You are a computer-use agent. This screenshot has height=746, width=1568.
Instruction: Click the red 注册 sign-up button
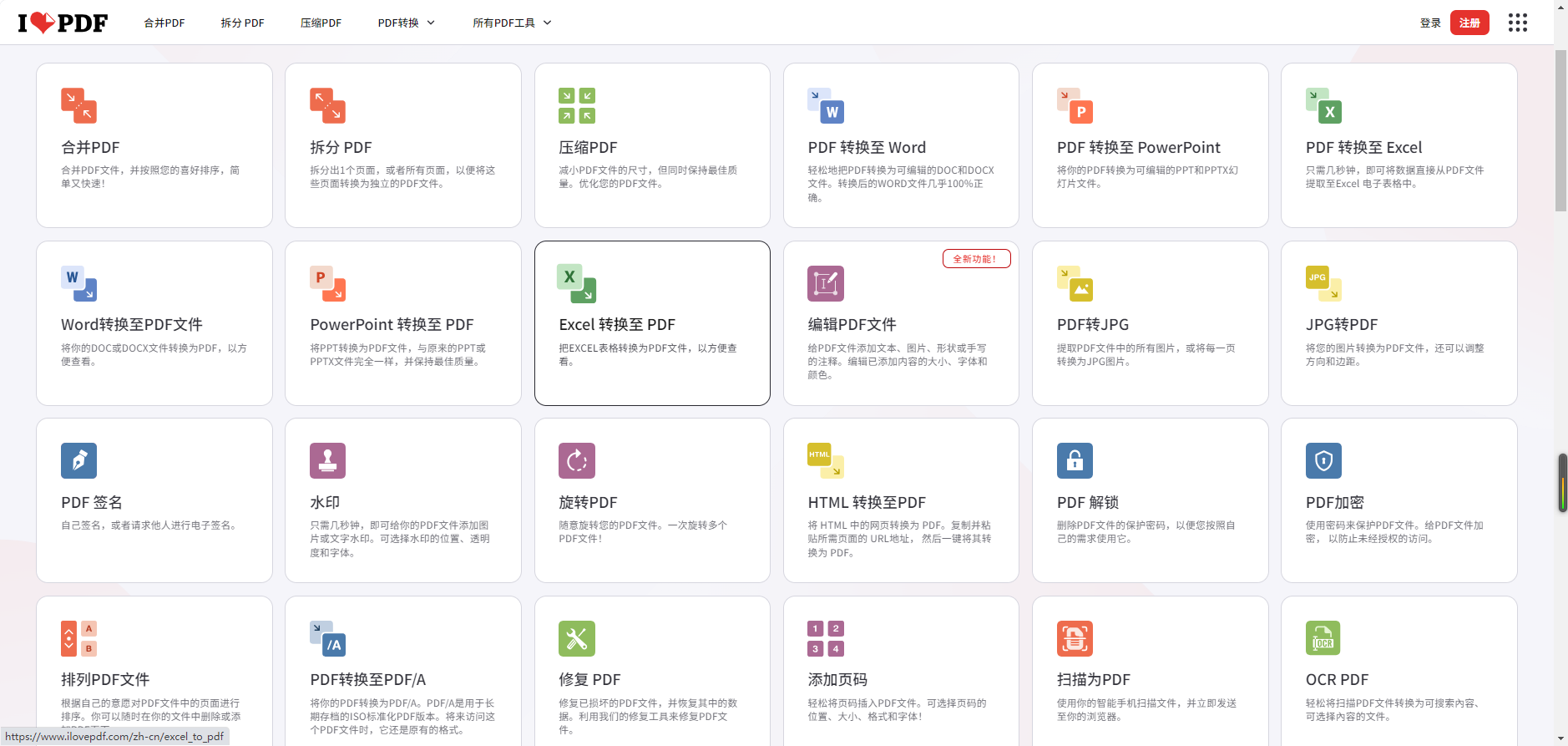[x=1469, y=23]
